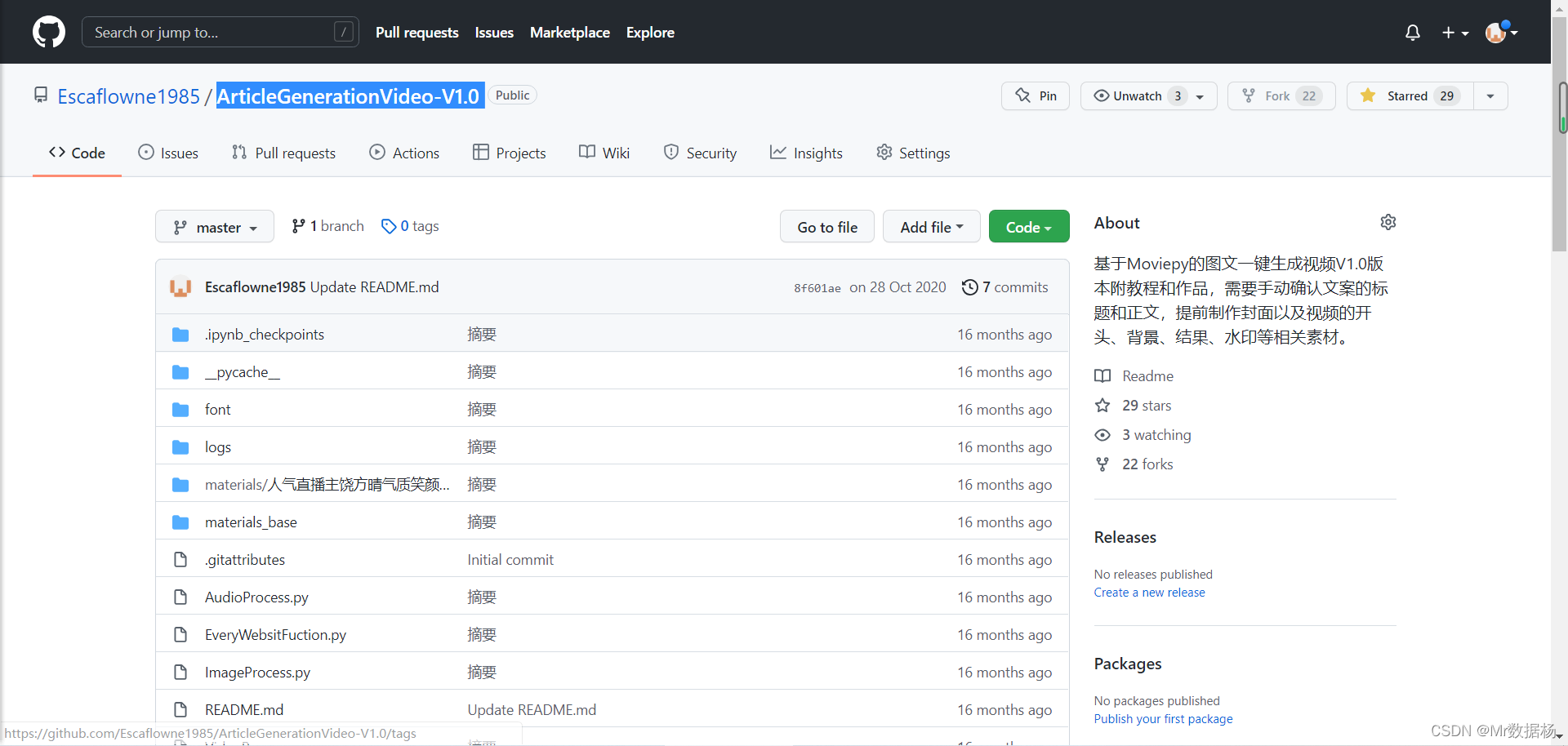Select the Settings tab
This screenshot has width=1568, height=746.
pos(913,153)
